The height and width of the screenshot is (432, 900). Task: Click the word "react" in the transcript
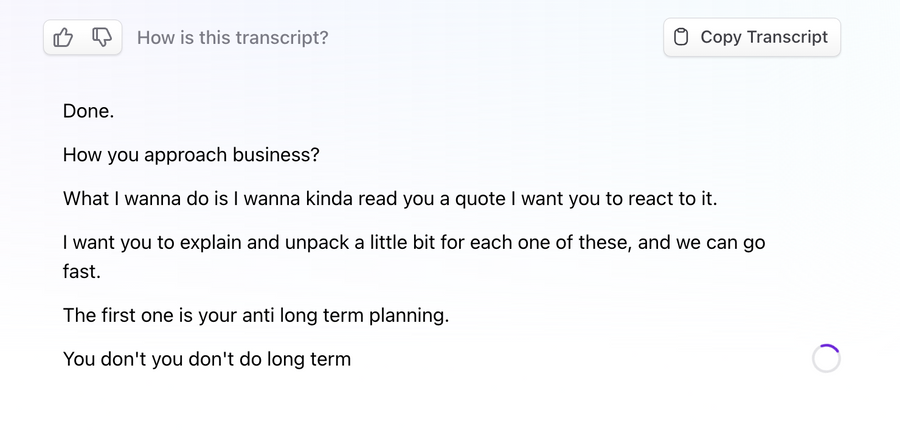click(650, 198)
